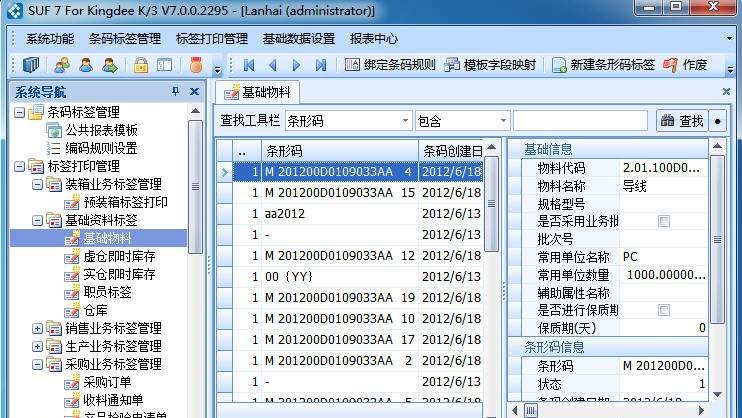The height and width of the screenshot is (418, 742).
Task: Click properties panel horizontal scrollbar thumb
Action: click(531, 410)
